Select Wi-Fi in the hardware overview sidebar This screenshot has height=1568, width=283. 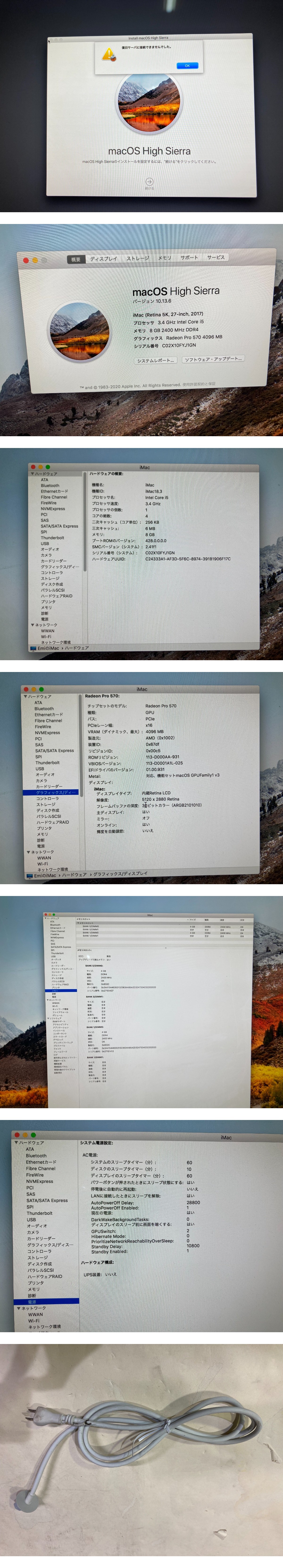[x=46, y=637]
